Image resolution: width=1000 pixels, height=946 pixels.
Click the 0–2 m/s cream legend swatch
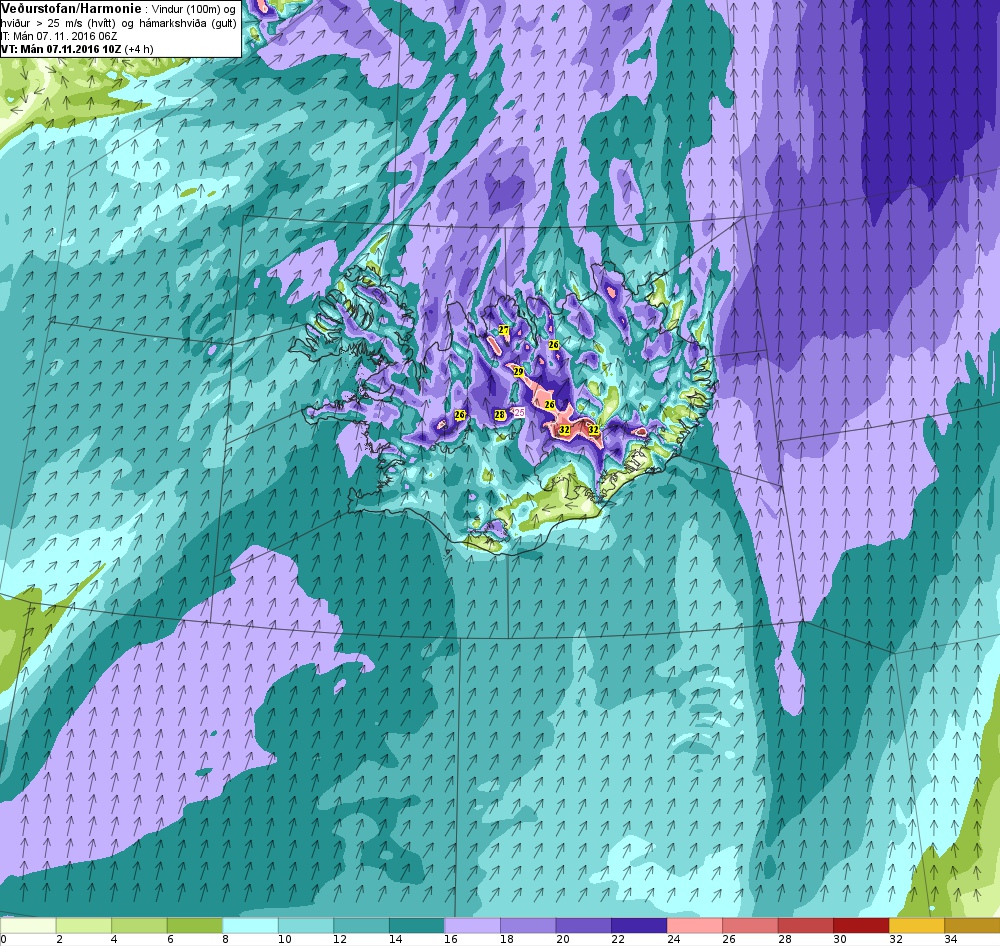pos(28,925)
